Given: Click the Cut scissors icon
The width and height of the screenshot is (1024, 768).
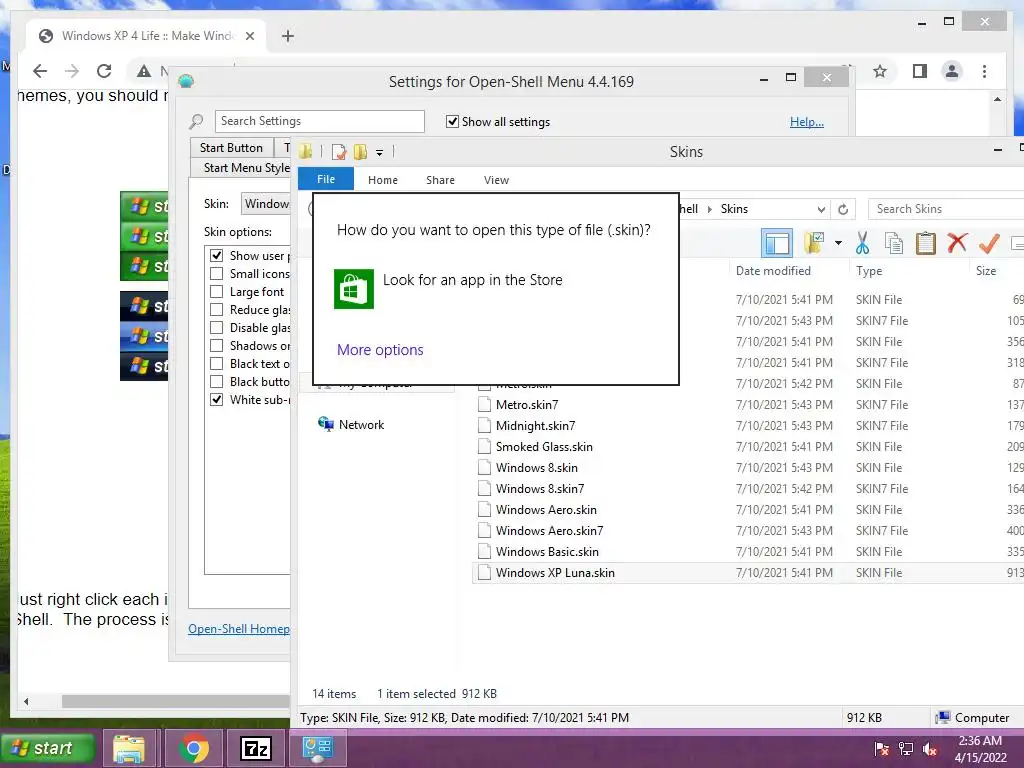Looking at the screenshot, I should pos(862,244).
